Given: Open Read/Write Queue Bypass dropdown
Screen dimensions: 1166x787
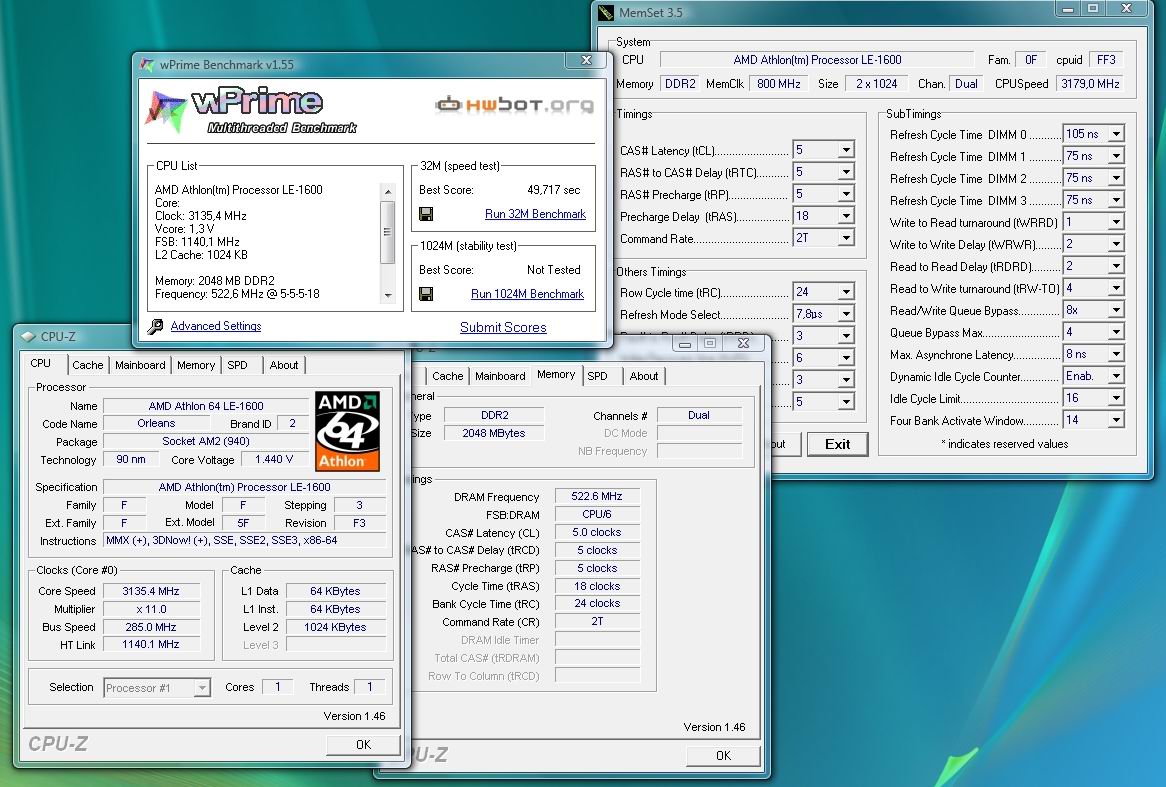Looking at the screenshot, I should click(1116, 310).
